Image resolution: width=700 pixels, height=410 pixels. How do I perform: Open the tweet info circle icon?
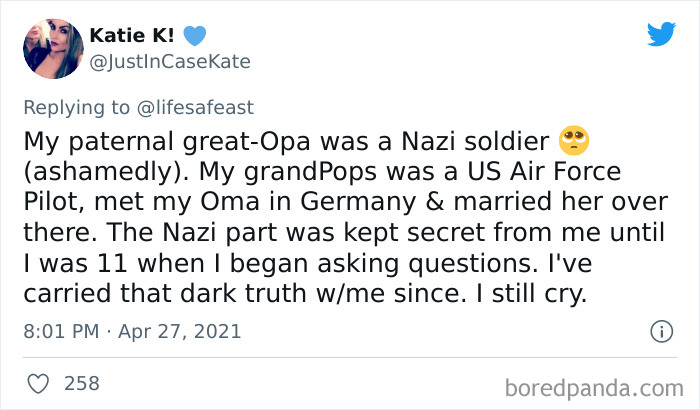pyautogui.click(x=660, y=330)
